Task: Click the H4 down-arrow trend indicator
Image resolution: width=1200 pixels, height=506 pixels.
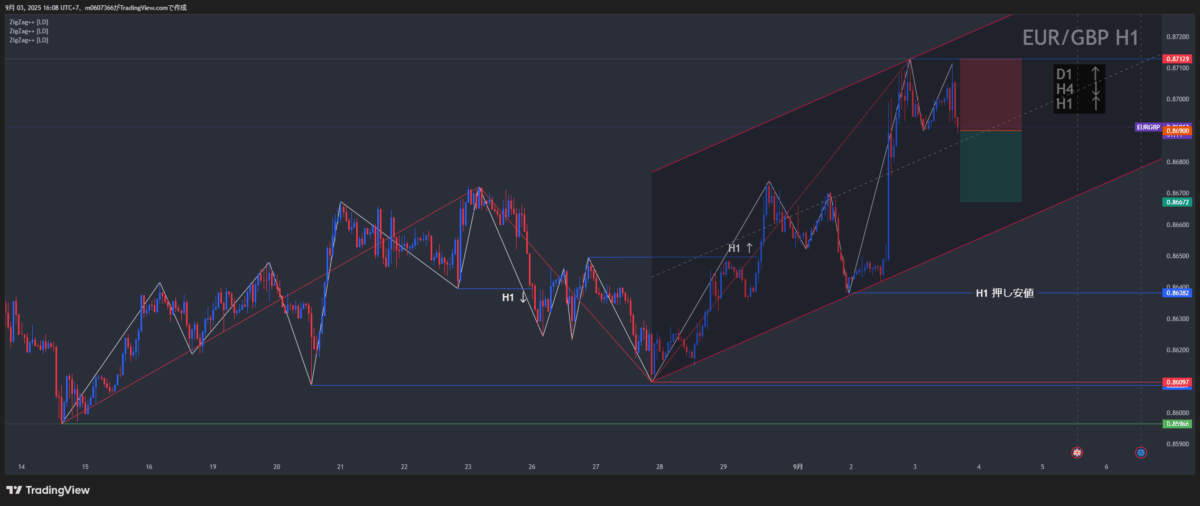Action: point(1096,89)
